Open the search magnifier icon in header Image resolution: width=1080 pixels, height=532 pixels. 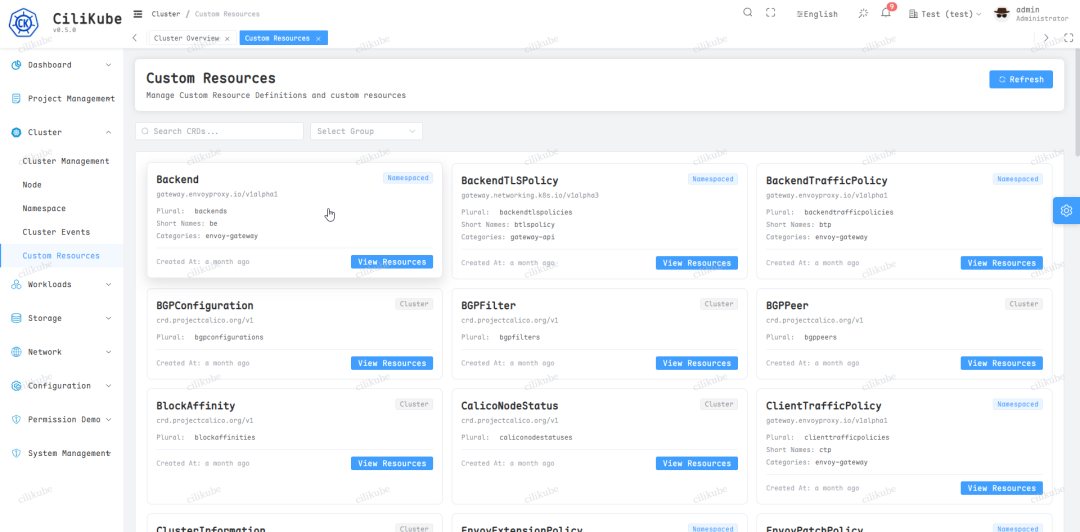click(747, 13)
